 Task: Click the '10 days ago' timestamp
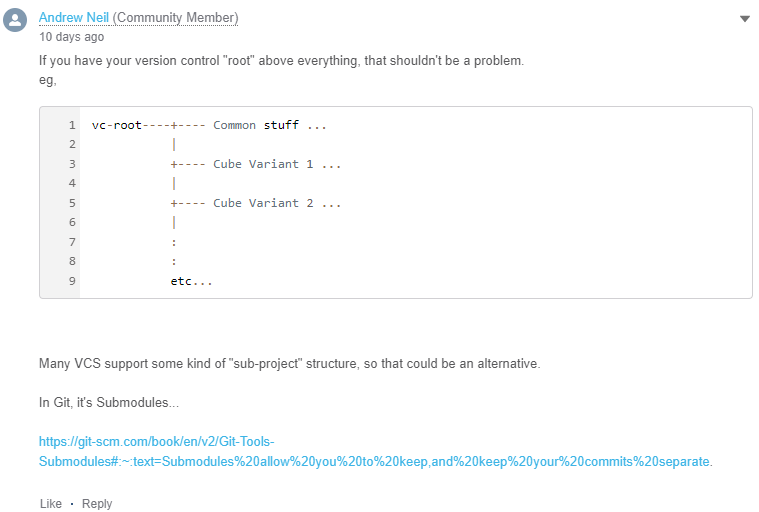click(71, 37)
